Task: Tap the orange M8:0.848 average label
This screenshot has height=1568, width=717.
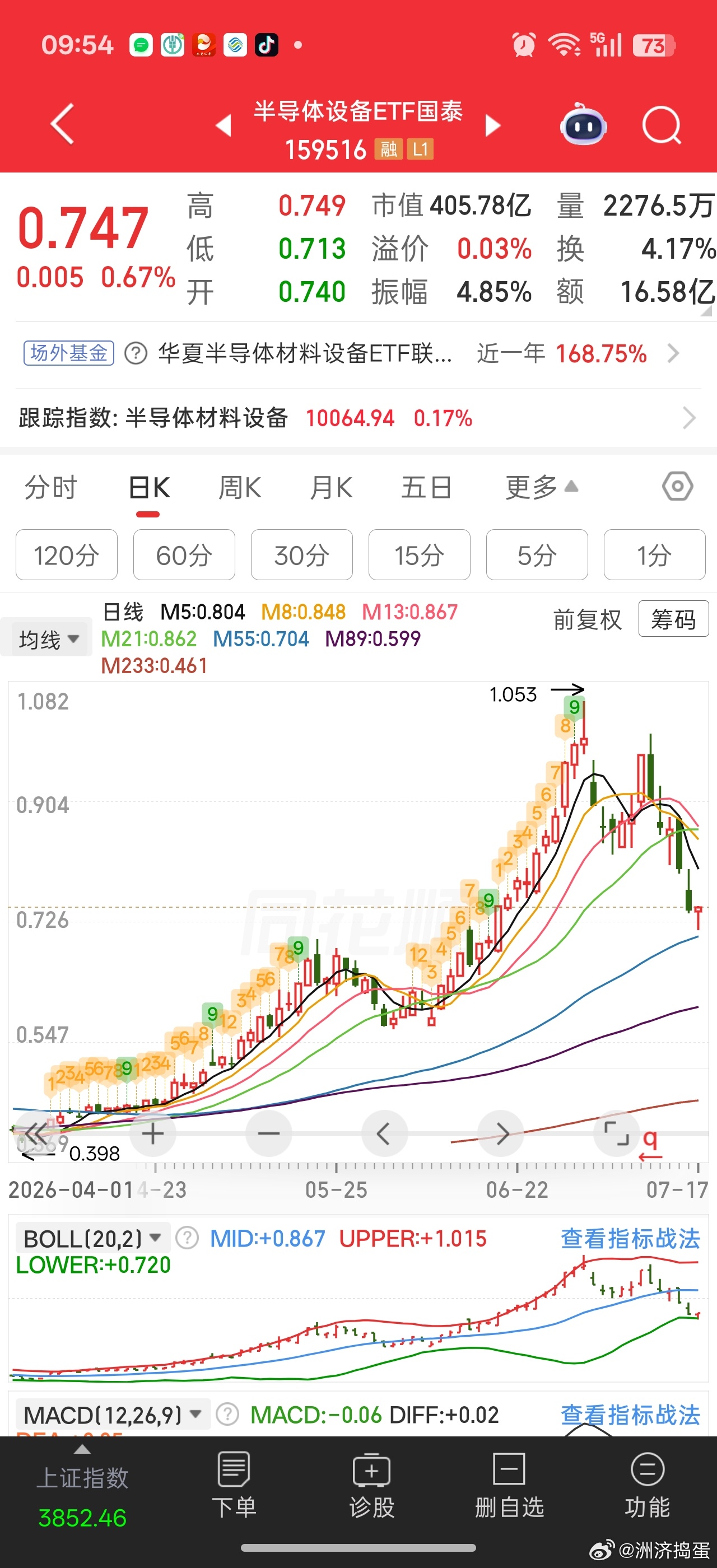Action: pyautogui.click(x=303, y=612)
